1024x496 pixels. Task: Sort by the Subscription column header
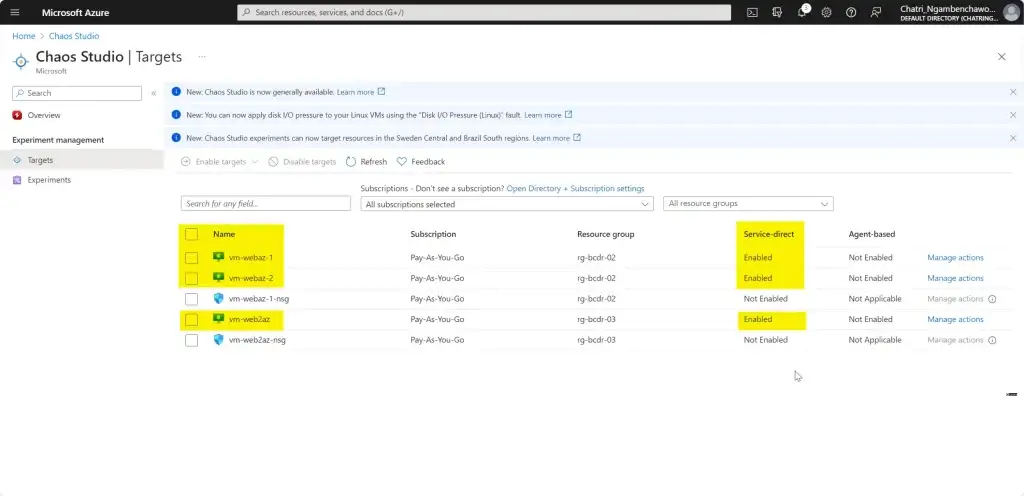pyautogui.click(x=433, y=234)
